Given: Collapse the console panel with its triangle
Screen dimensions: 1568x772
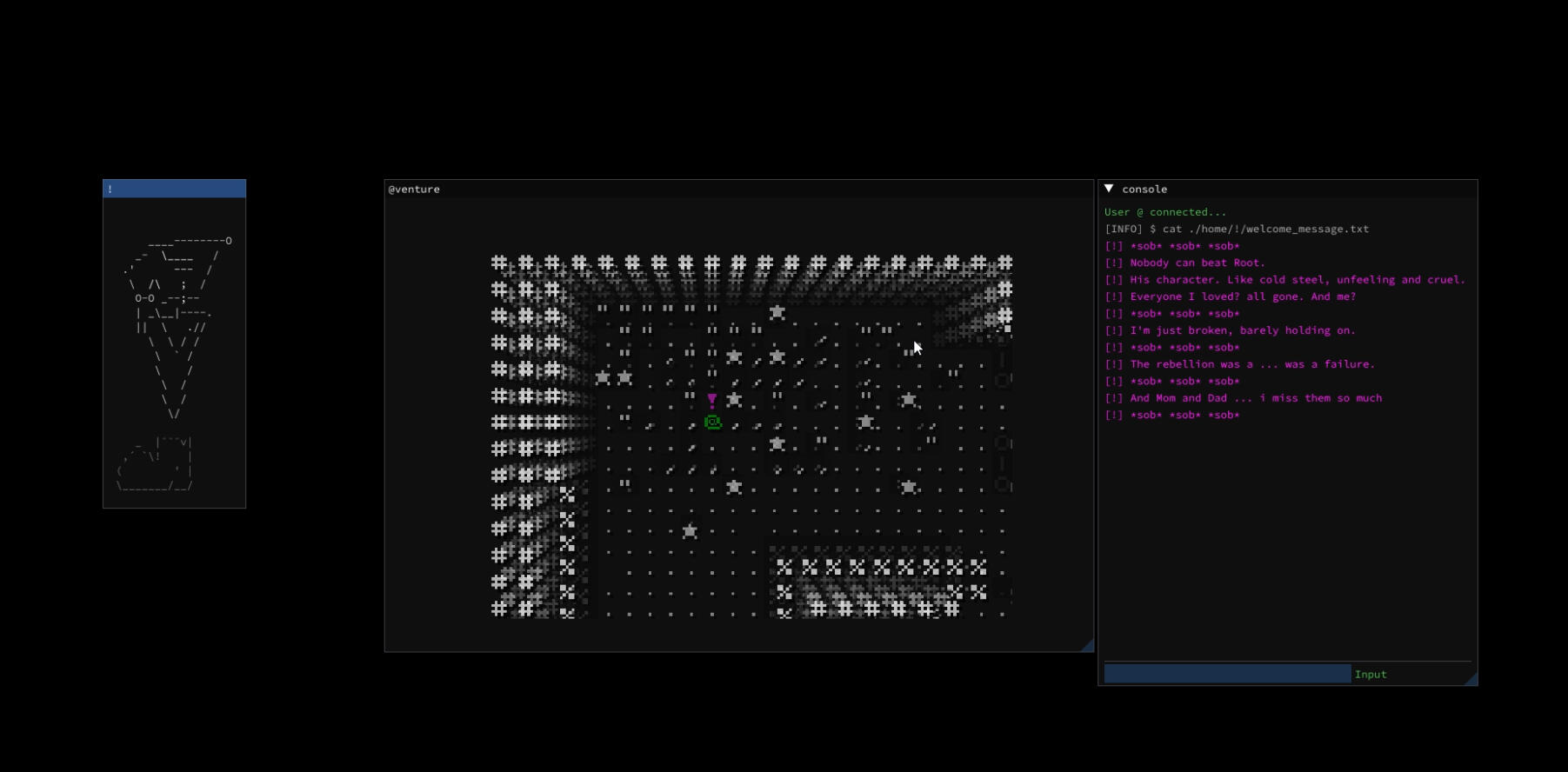Looking at the screenshot, I should pos(1109,189).
